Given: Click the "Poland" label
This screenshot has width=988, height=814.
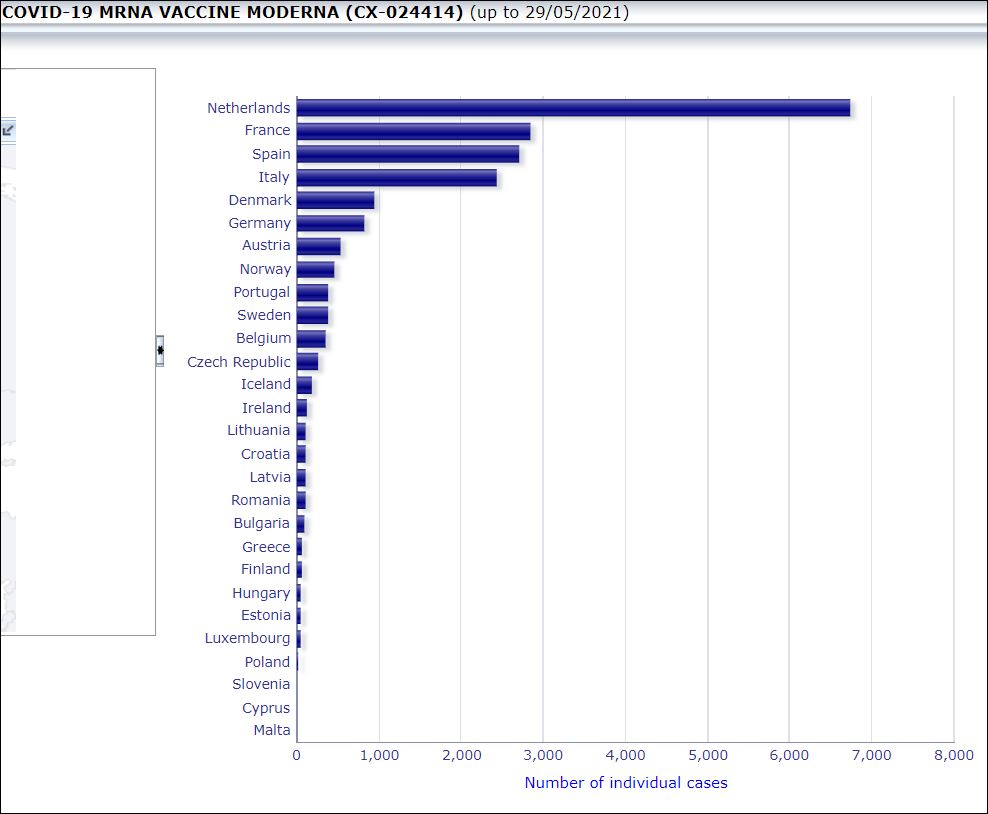Looking at the screenshot, I should coord(267,662).
